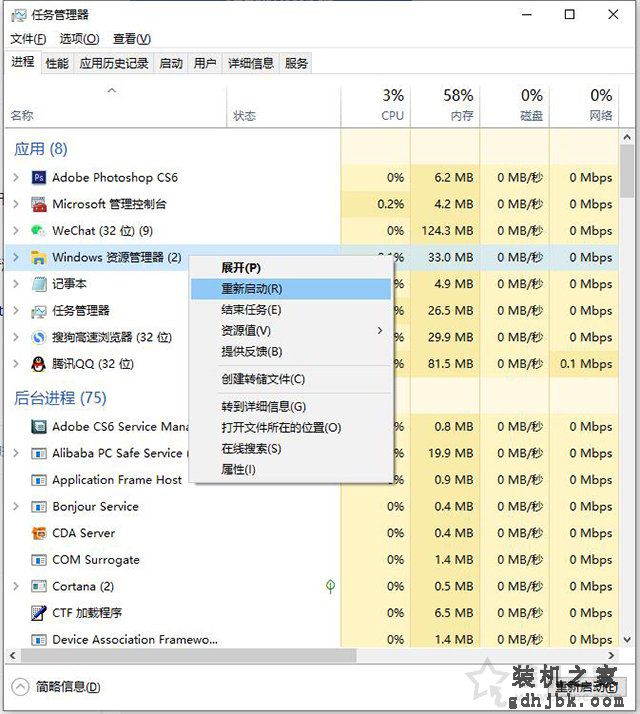Click the Bonjour Service icon
640x714 pixels.
point(39,506)
